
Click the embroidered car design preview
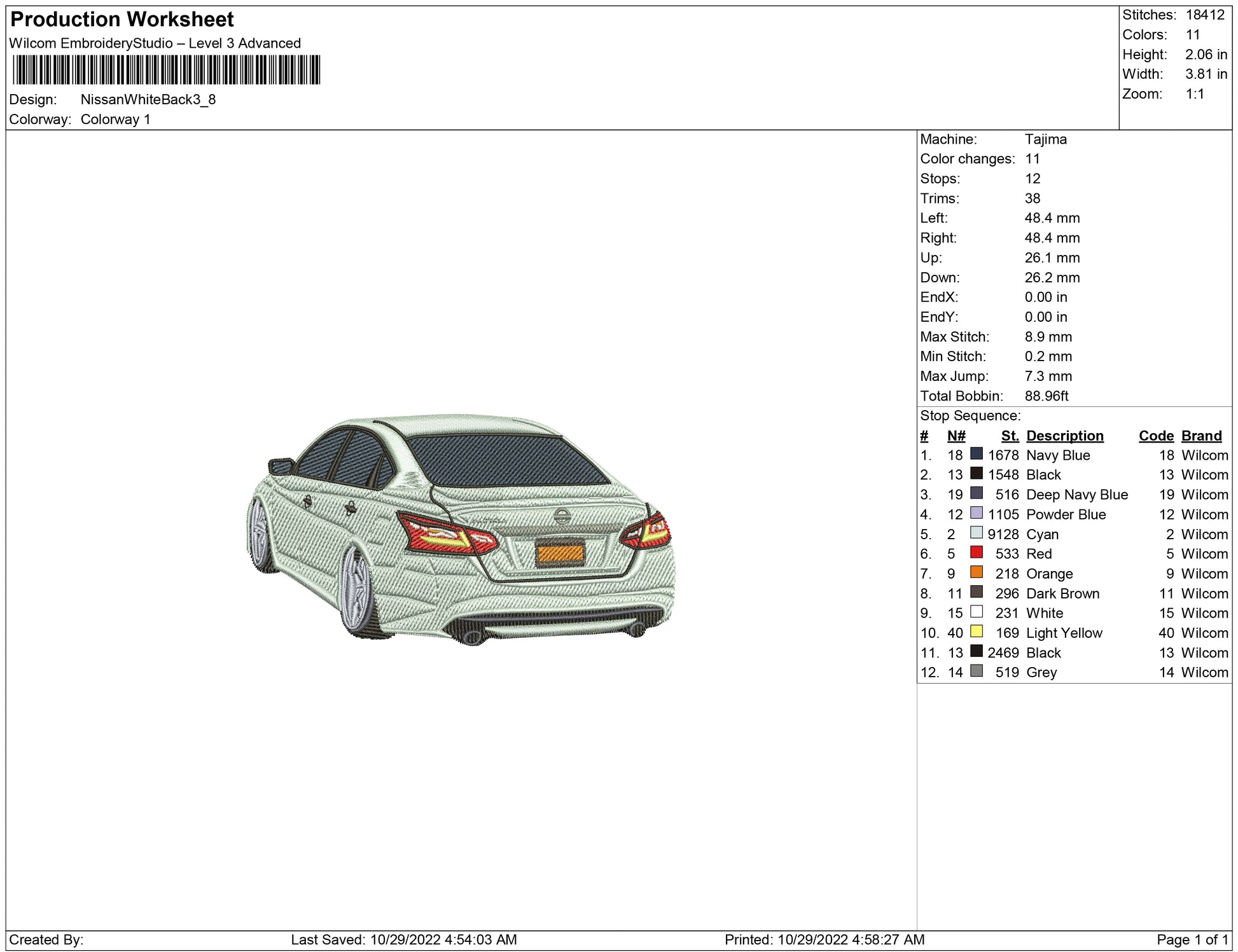(x=461, y=528)
